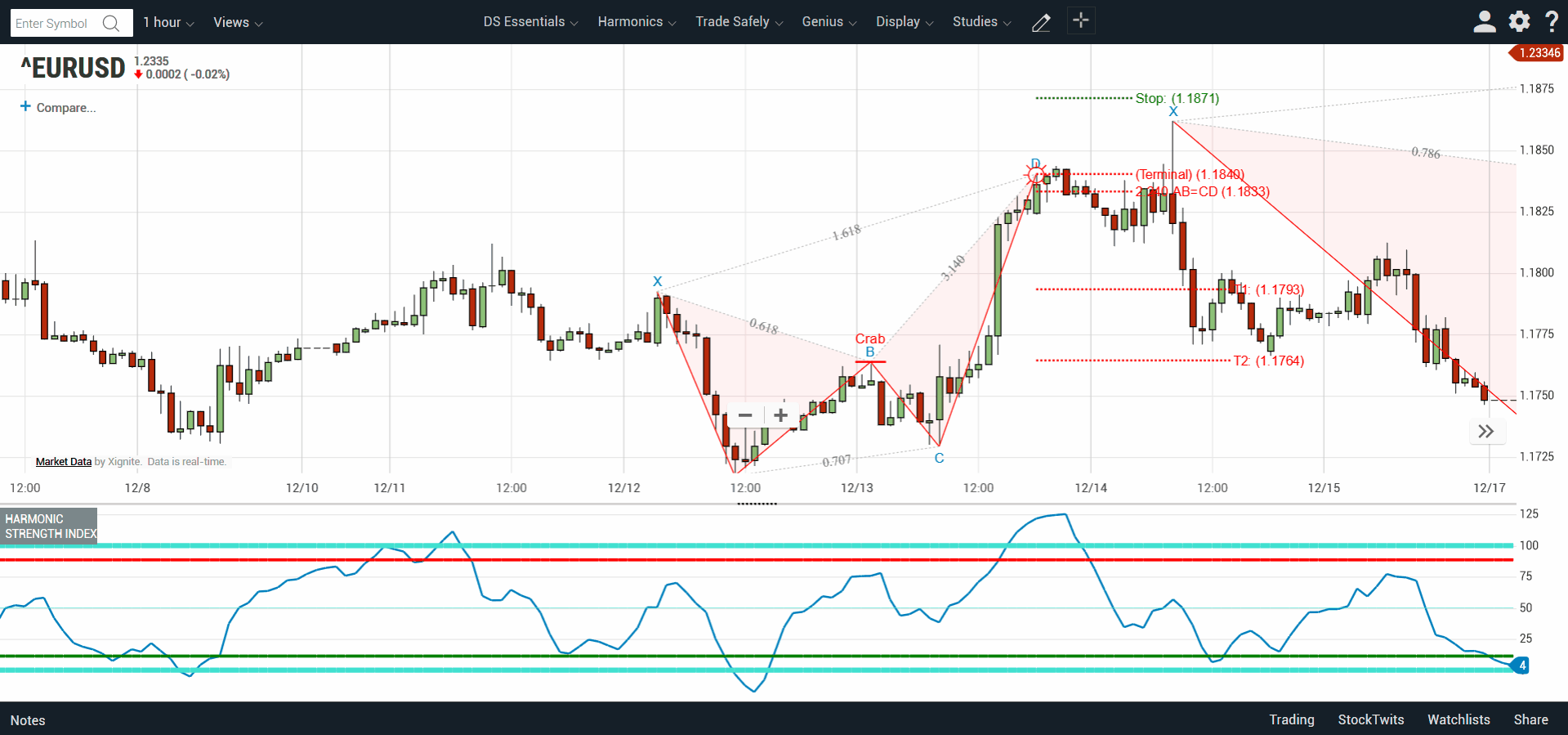Open the StockTwits tab
Screen dimensions: 1568x735
[1371, 719]
